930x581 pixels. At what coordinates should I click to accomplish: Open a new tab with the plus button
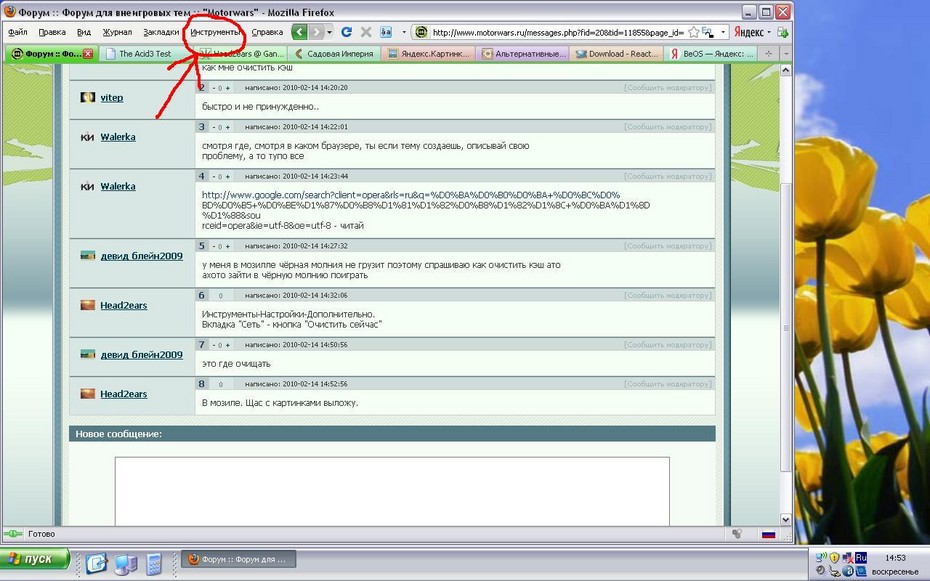coord(769,53)
